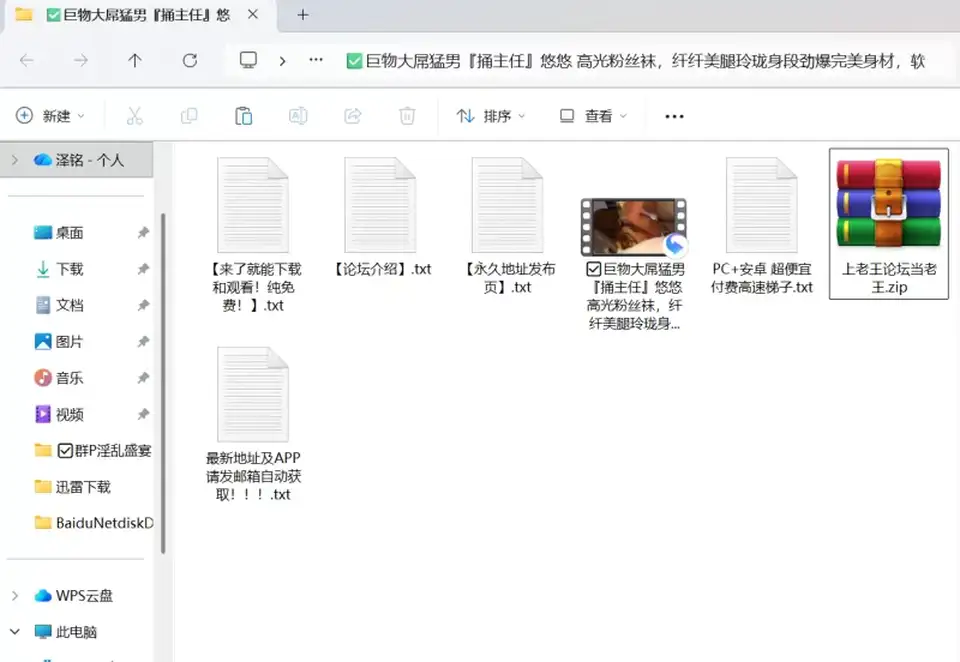Image resolution: width=960 pixels, height=662 pixels.
Task: Click the pin icon next to 文档
Action: coord(143,305)
